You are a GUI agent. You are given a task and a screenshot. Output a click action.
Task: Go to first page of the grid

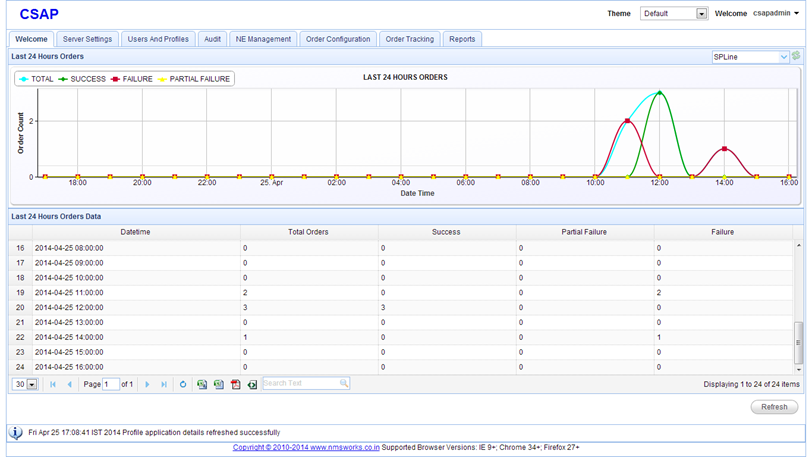coord(53,384)
